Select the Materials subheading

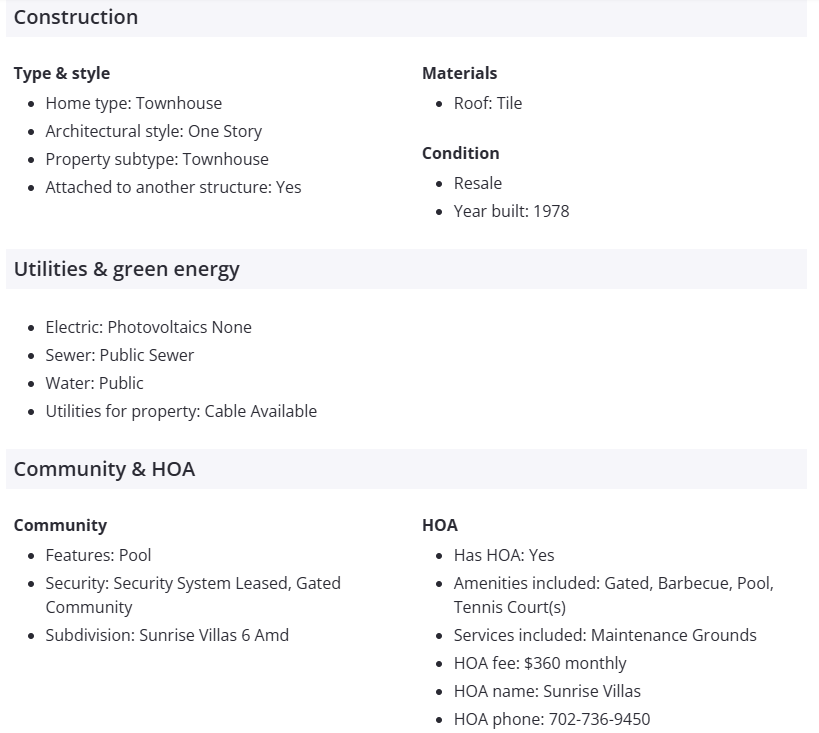(x=459, y=73)
